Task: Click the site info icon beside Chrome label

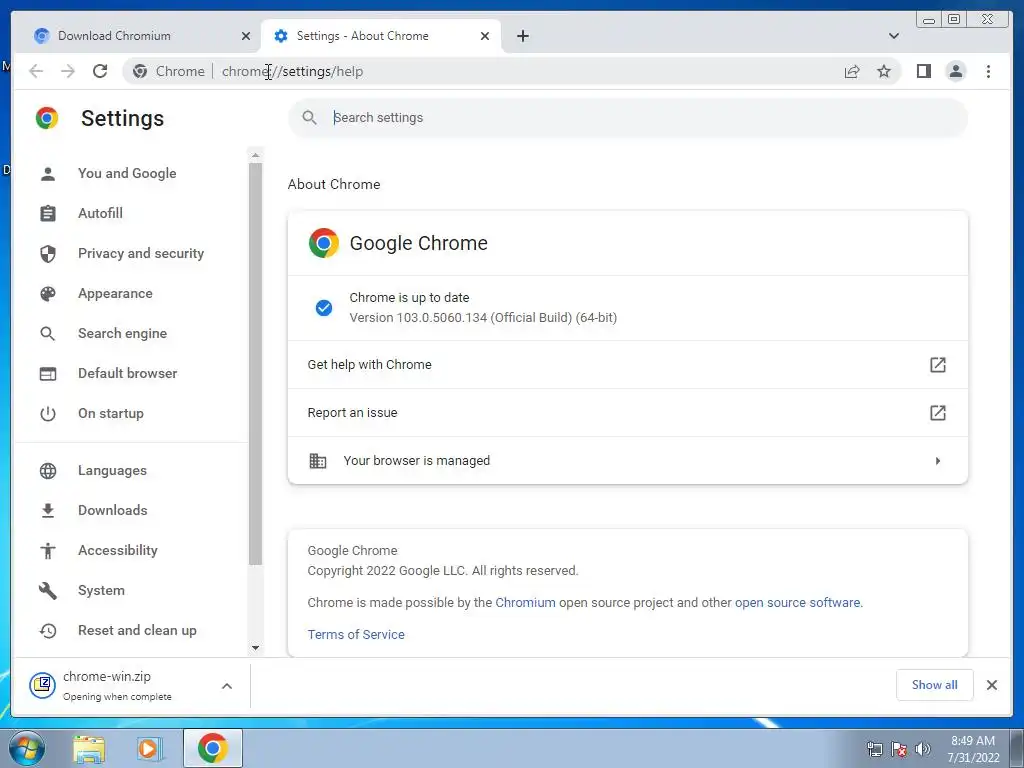Action: pyautogui.click(x=140, y=71)
